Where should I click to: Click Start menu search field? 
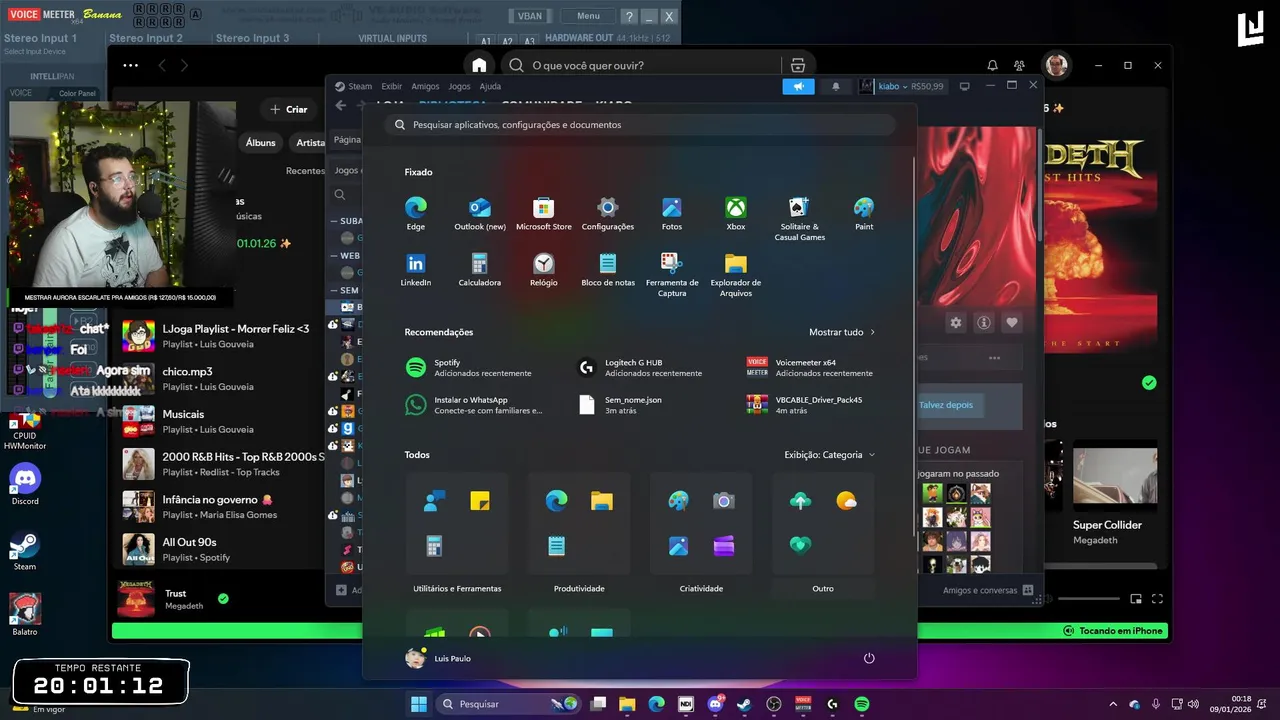(x=640, y=125)
